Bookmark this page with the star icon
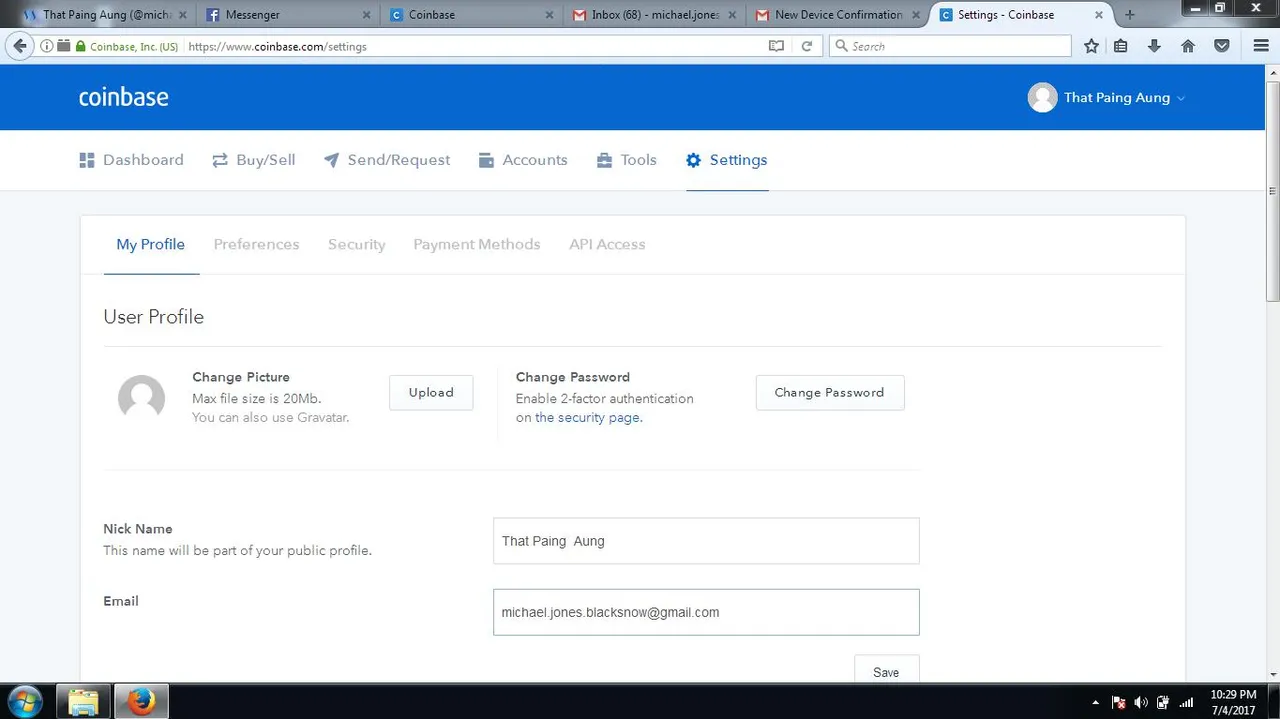This screenshot has height=719, width=1280. click(x=1091, y=46)
